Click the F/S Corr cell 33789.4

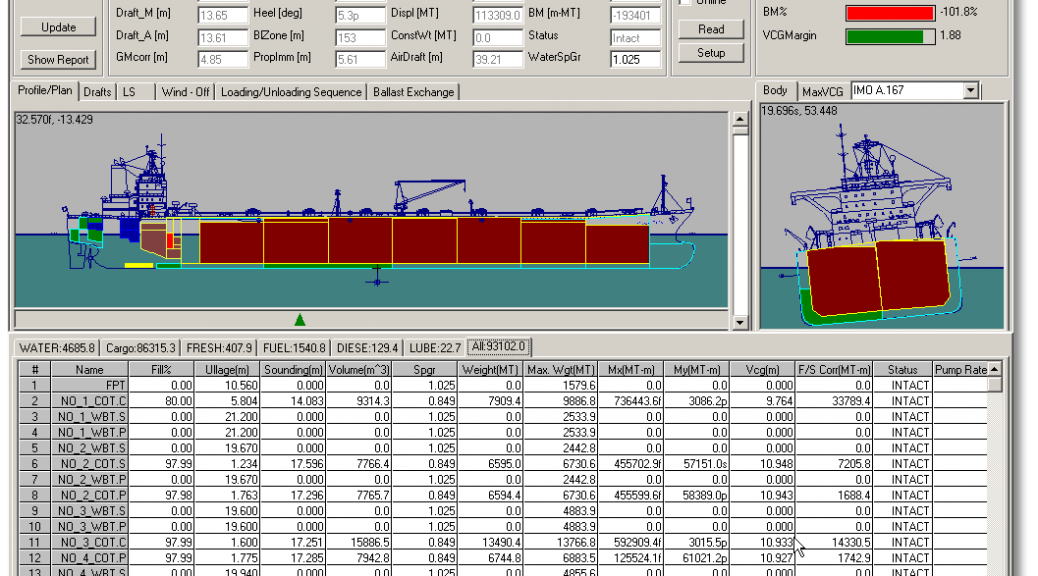pyautogui.click(x=834, y=401)
